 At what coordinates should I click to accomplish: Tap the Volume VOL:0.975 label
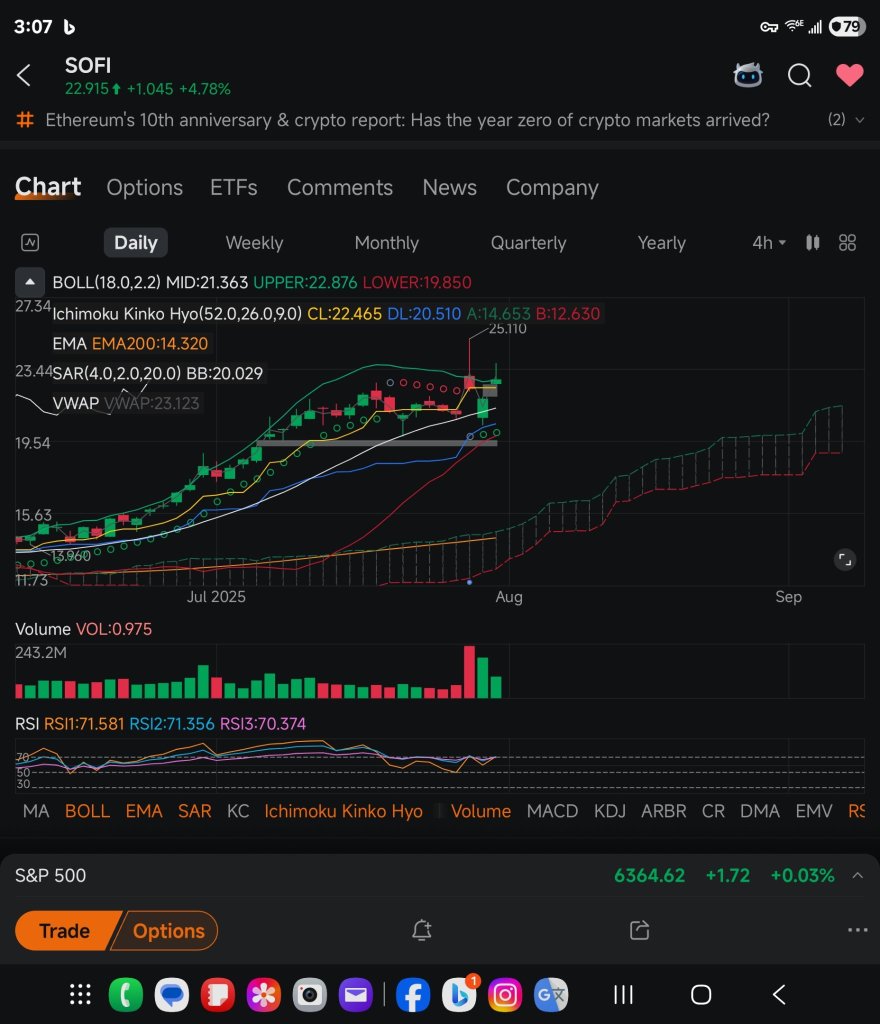(x=84, y=629)
